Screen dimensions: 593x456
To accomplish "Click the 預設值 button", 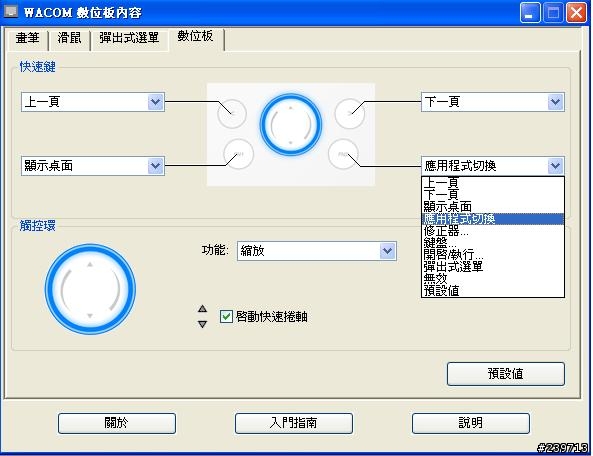I will coord(506,374).
